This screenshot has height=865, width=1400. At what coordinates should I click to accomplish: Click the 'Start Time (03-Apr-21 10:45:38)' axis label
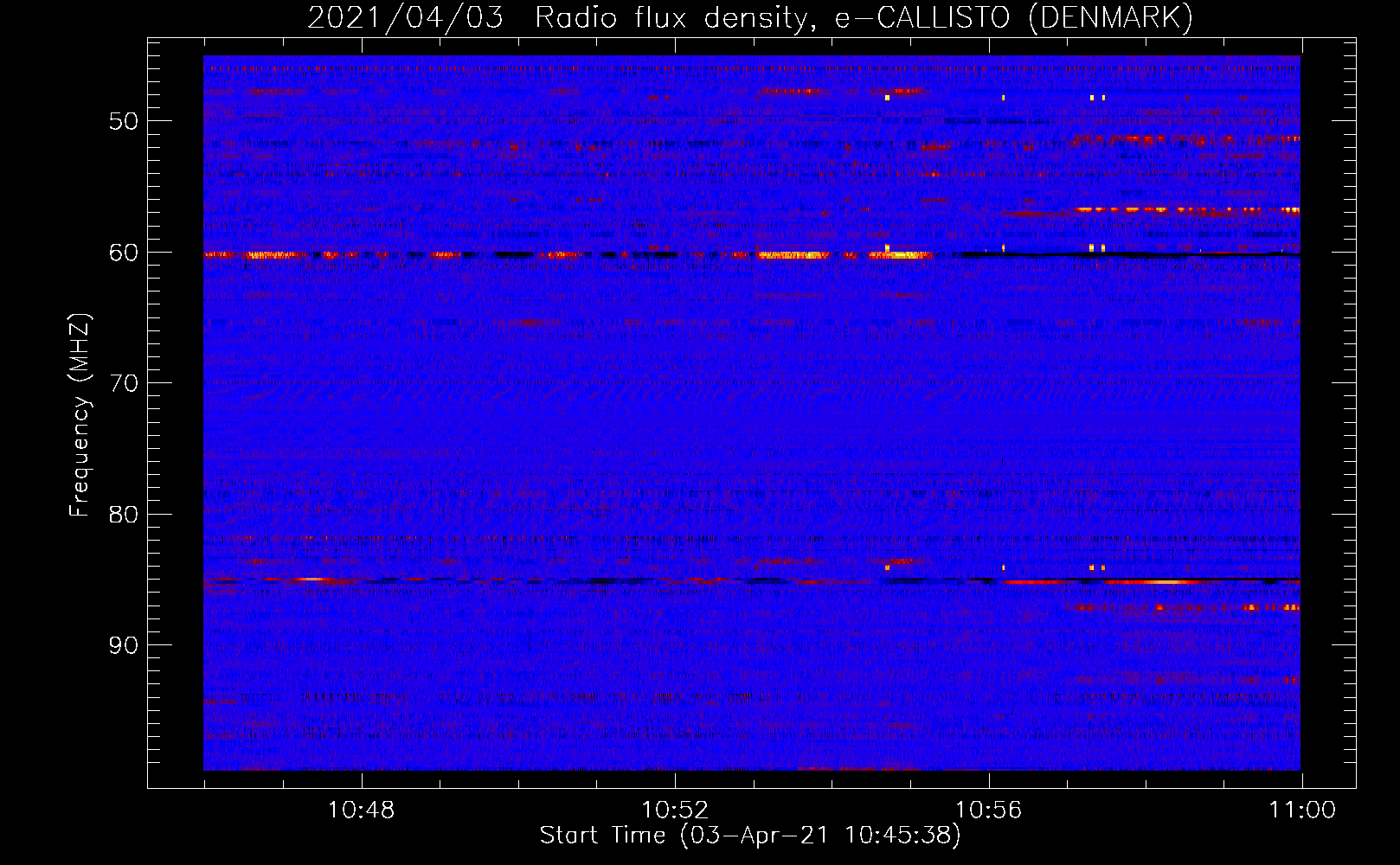750,836
